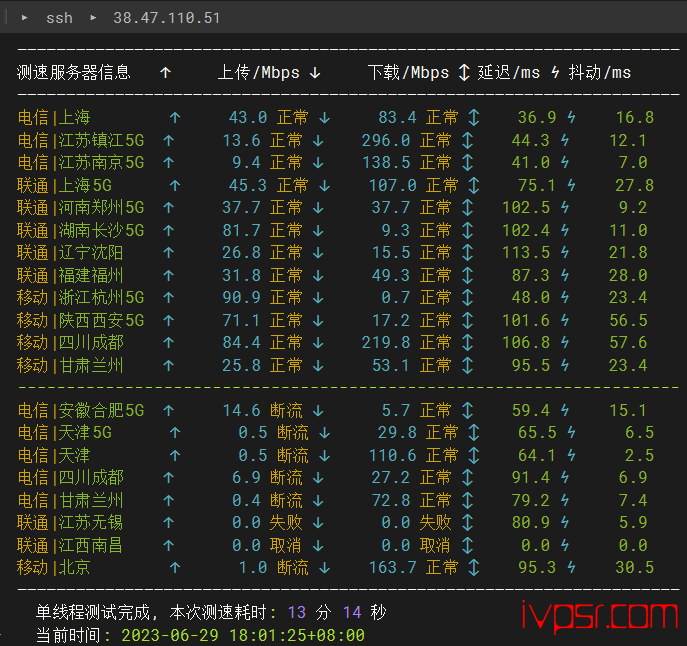The image size is (687, 646).
Task: Click 断流 upload status for 安徽合肥5G
Action: (x=286, y=411)
